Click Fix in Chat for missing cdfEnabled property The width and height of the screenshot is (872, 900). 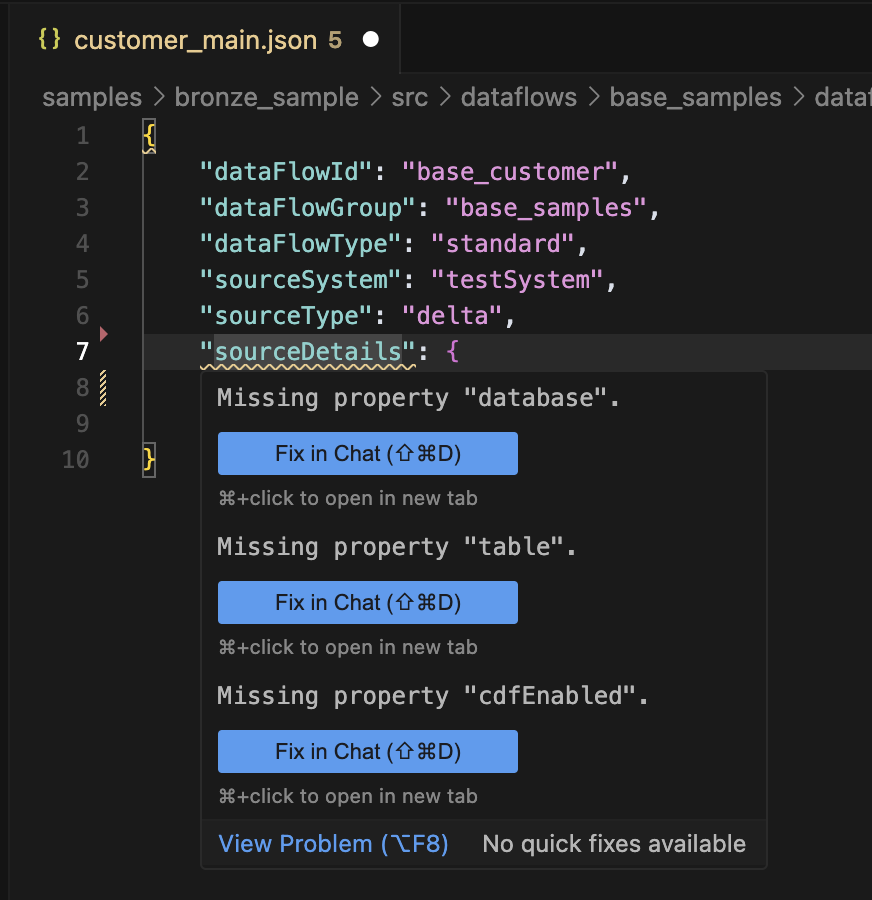click(x=367, y=751)
